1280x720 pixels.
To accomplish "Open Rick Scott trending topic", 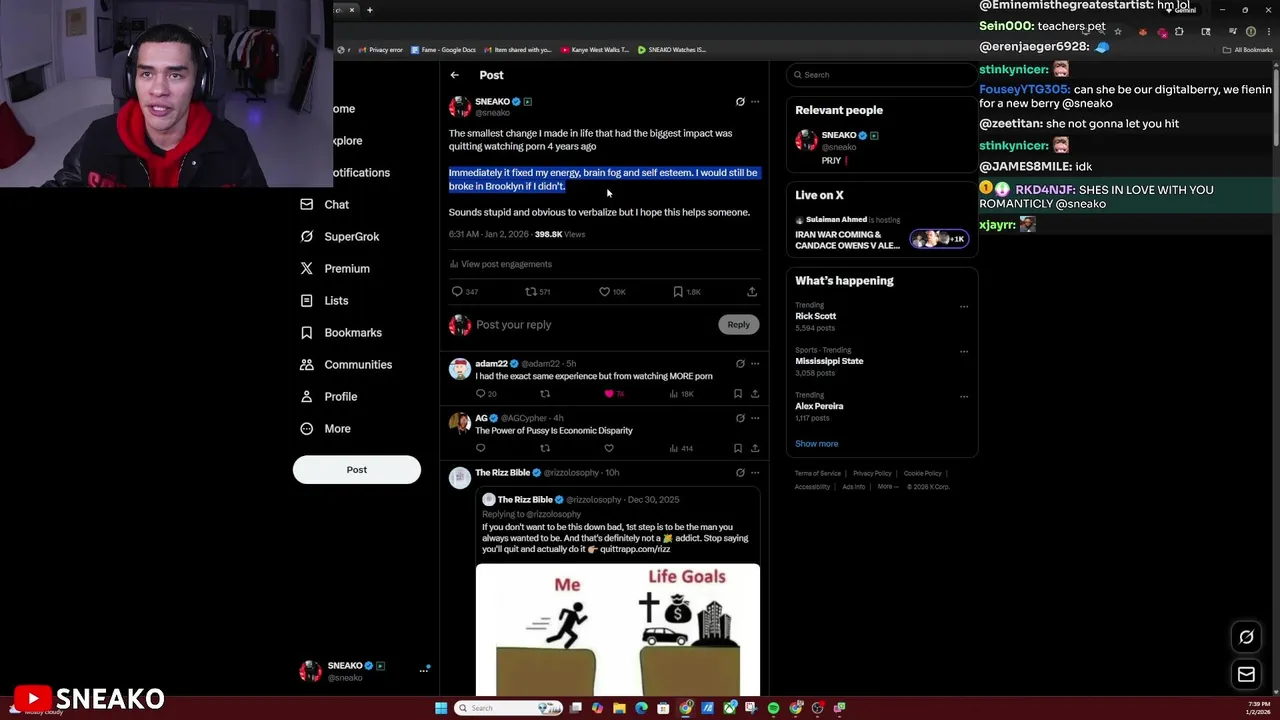I will point(816,316).
